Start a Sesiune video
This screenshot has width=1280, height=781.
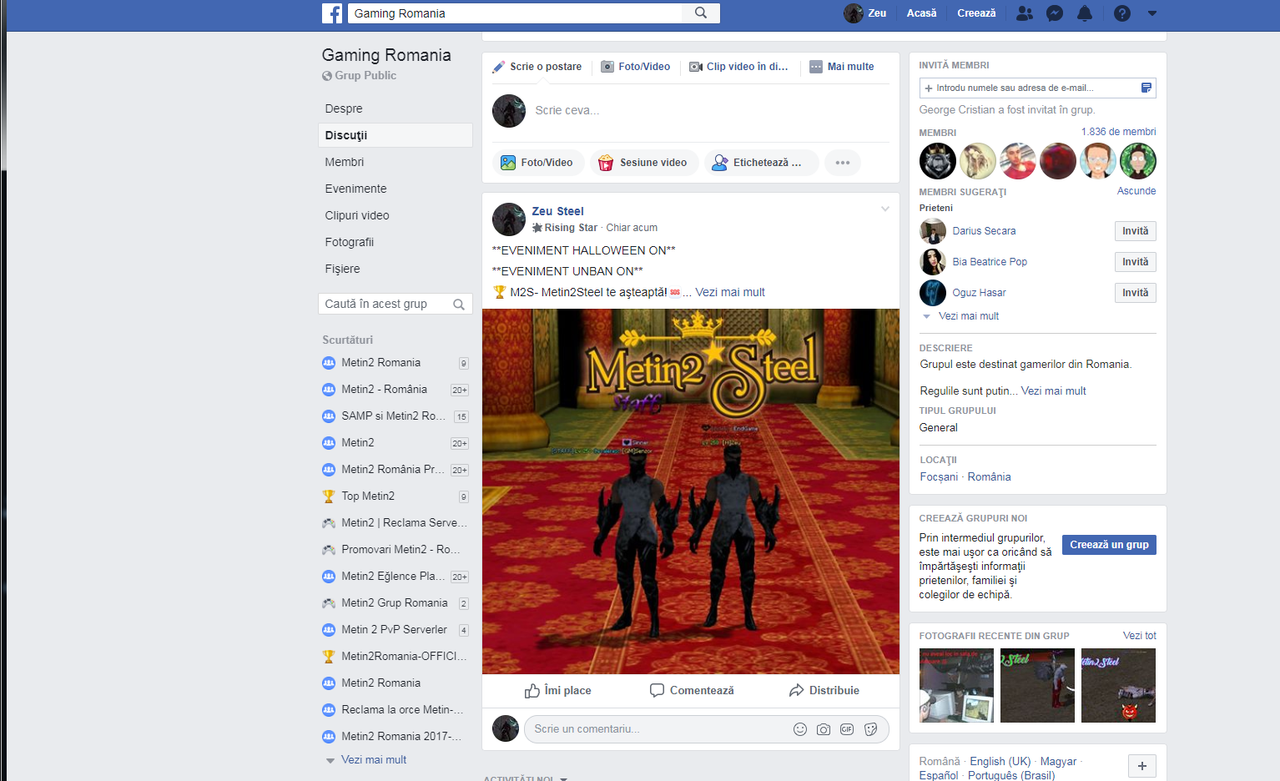pyautogui.click(x=644, y=162)
